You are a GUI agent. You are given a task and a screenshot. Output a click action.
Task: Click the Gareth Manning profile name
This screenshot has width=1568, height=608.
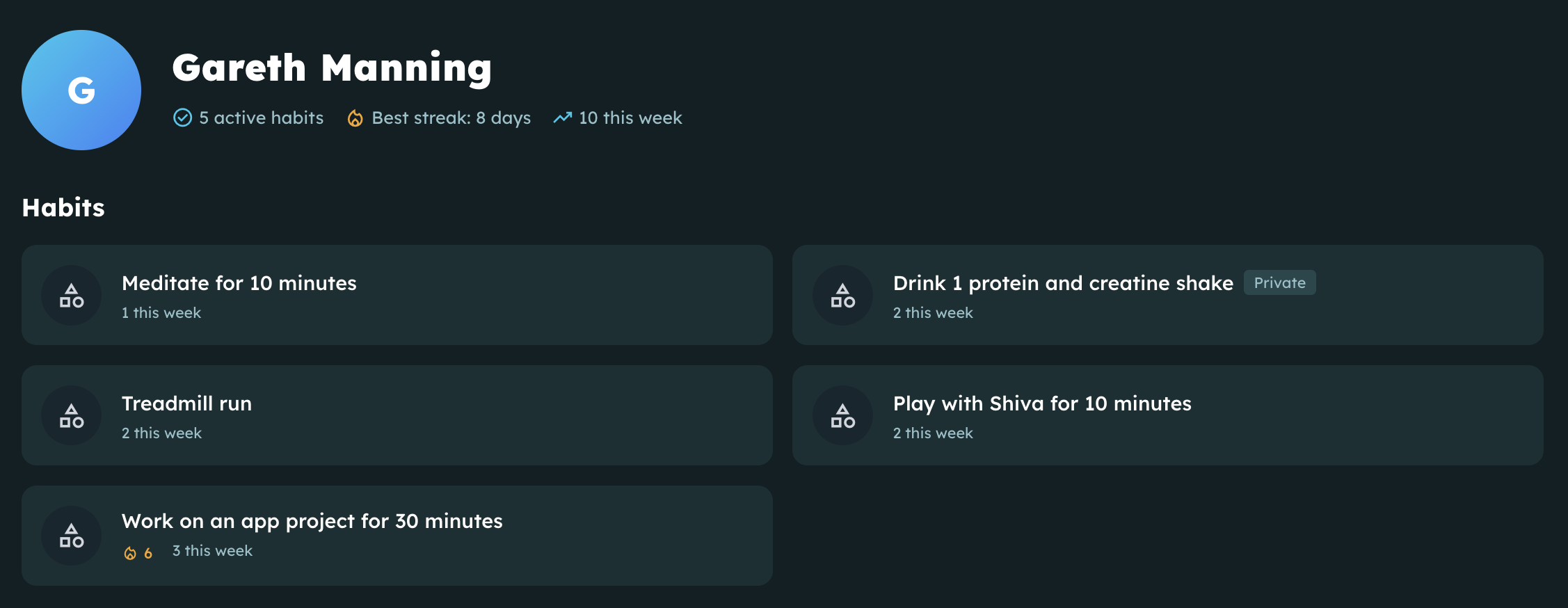(332, 68)
